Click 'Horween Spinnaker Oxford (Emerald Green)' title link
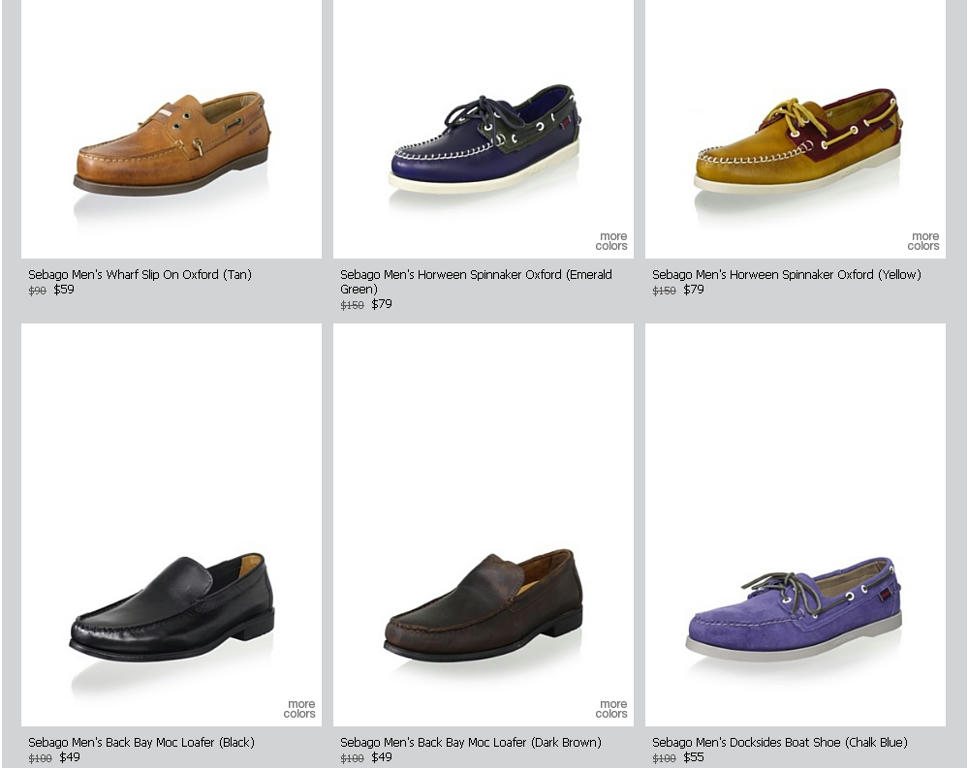Image resolution: width=968 pixels, height=768 pixels. [x=476, y=282]
